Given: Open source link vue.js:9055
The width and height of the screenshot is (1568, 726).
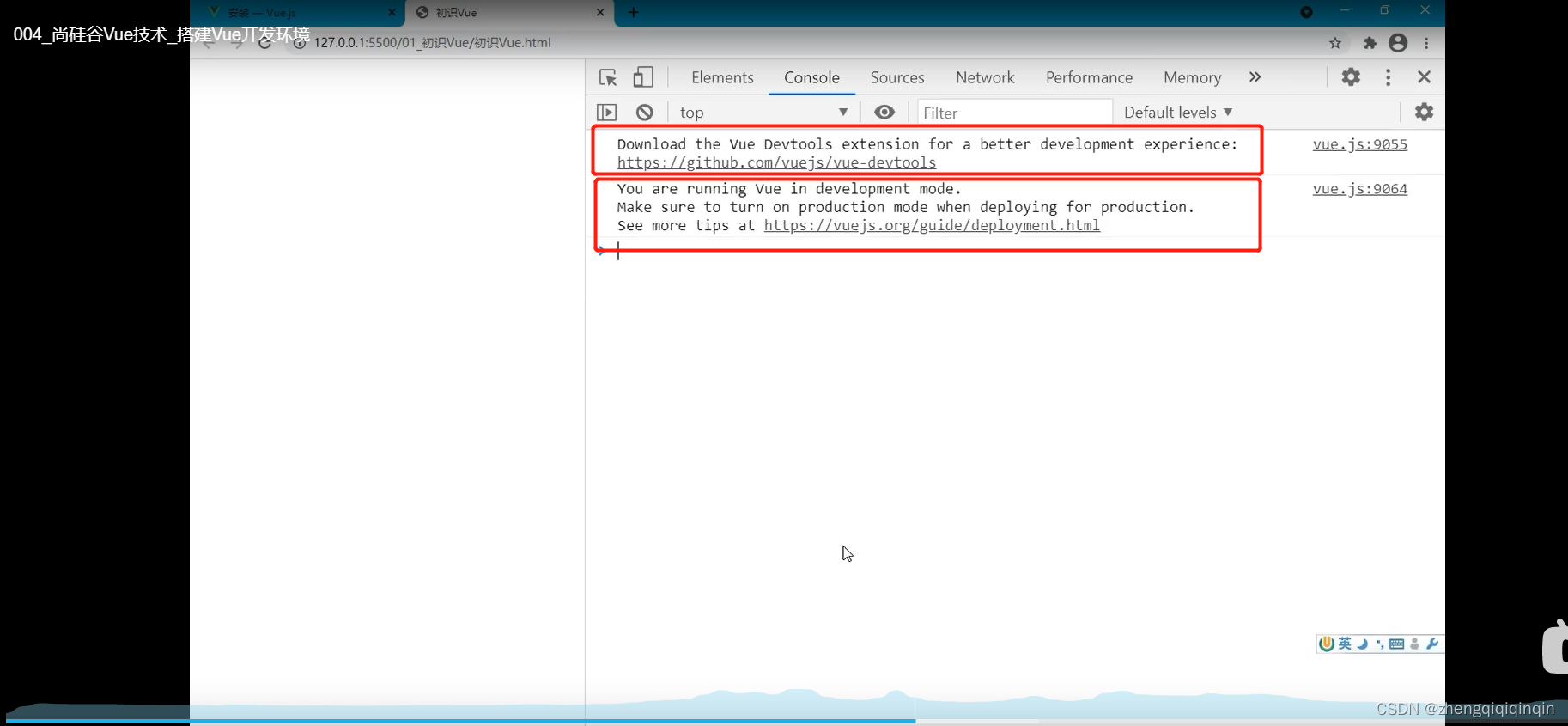Looking at the screenshot, I should tap(1359, 144).
